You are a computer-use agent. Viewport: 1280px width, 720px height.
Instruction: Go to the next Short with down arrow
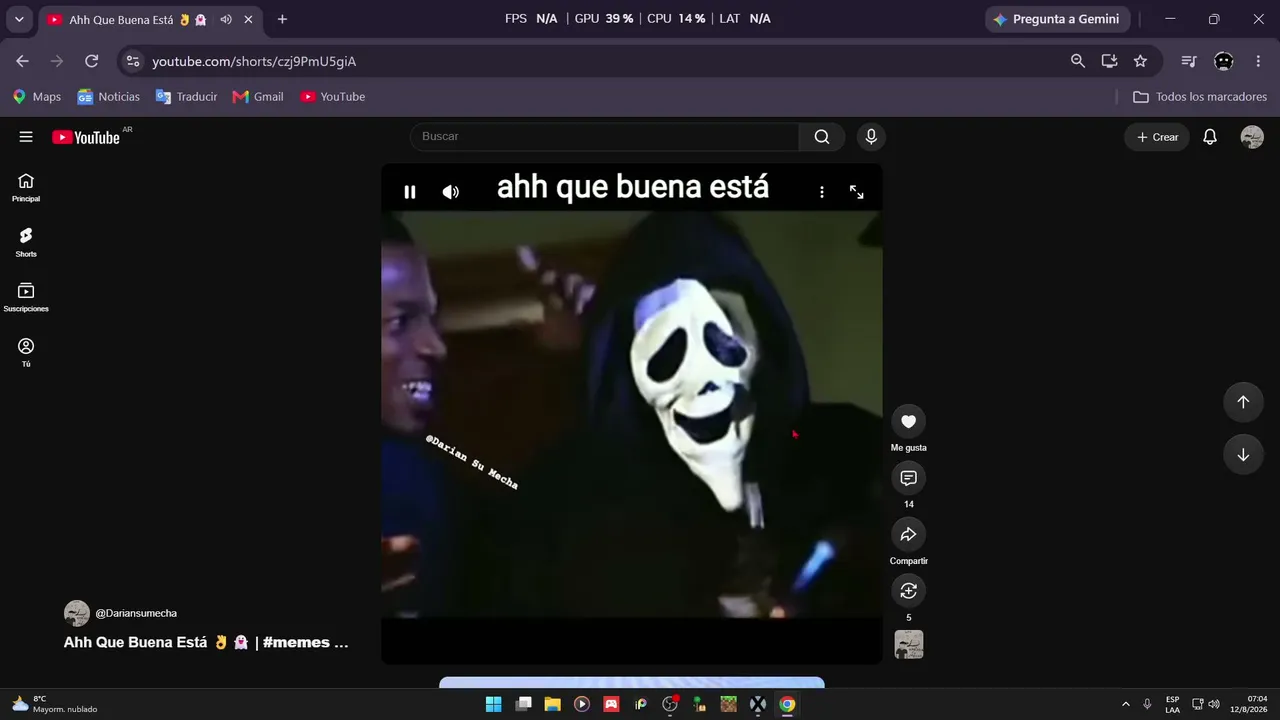click(1243, 455)
